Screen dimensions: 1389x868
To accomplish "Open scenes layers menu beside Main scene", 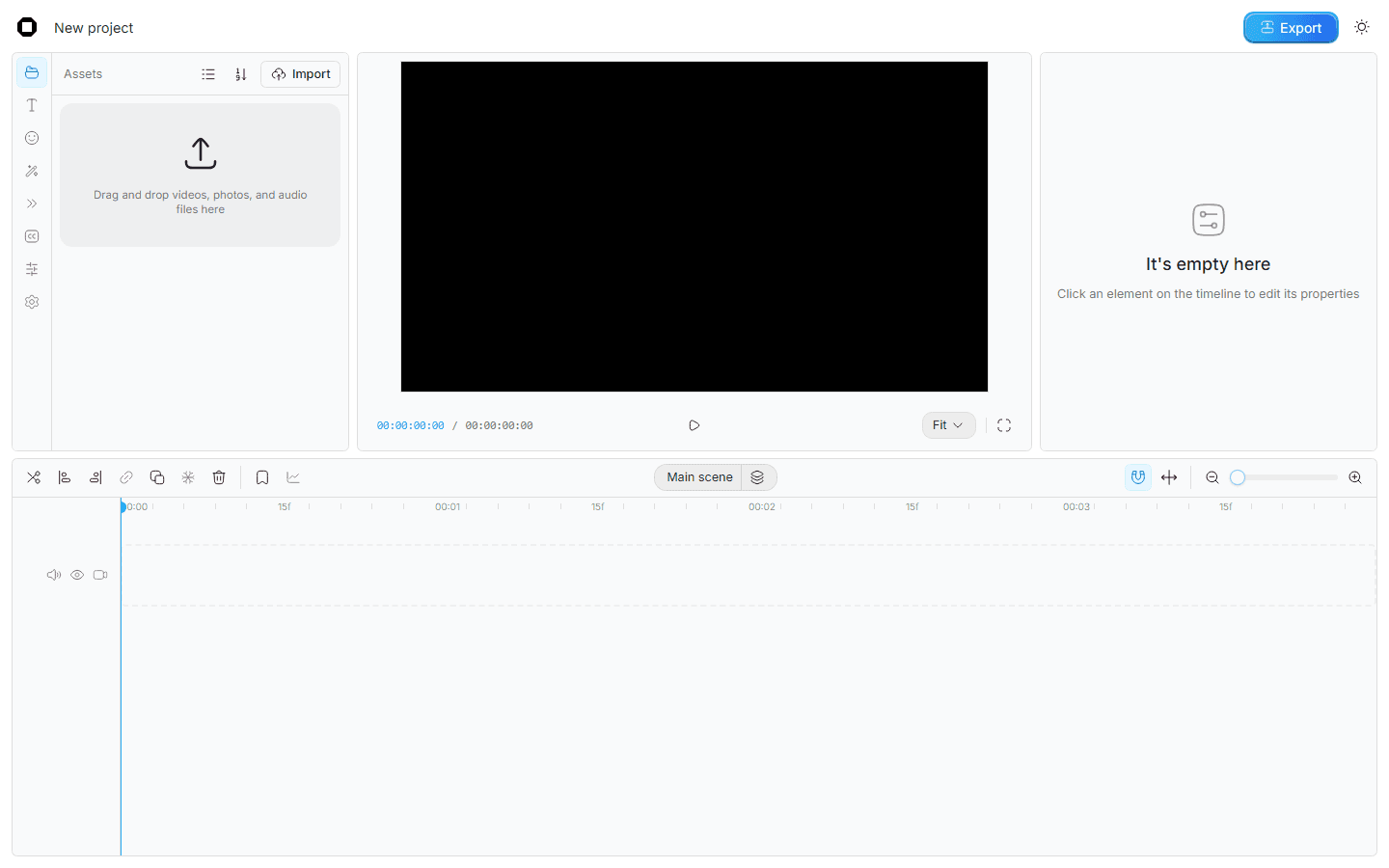I will coord(758,477).
